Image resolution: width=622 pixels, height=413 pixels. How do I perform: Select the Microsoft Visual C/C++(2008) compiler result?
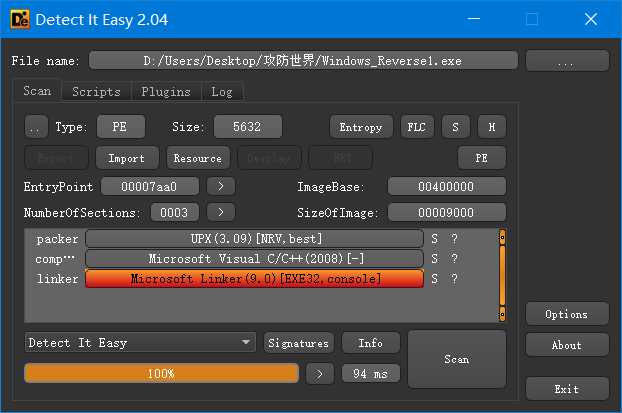tap(255, 259)
